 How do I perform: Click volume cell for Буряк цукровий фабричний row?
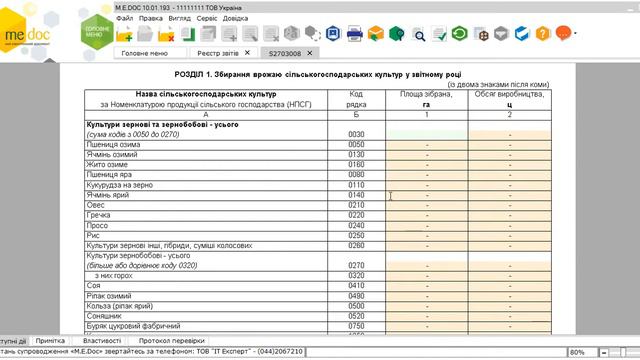[x=510, y=327]
